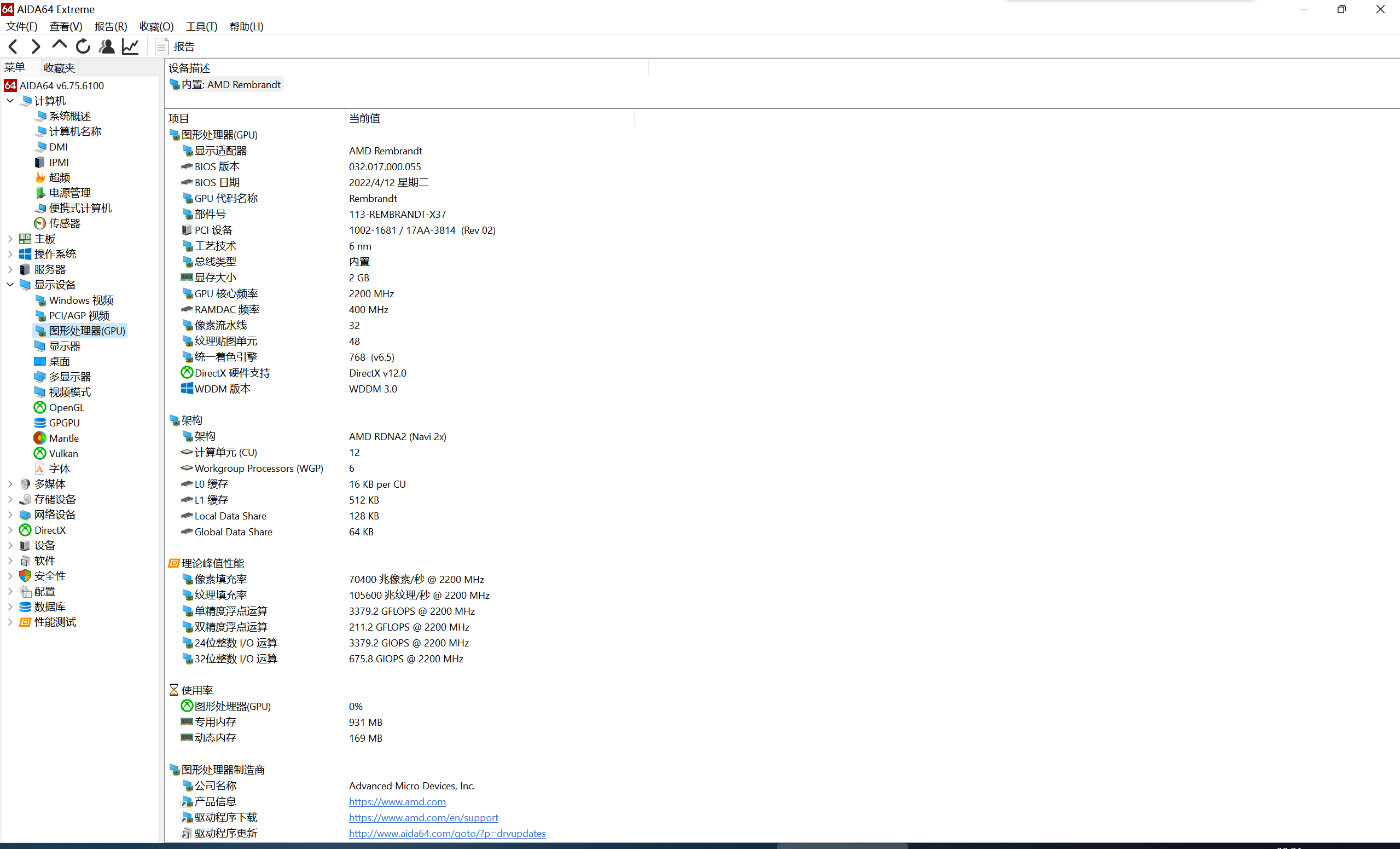
Task: Expand the 主板 tree node
Action: (10, 239)
